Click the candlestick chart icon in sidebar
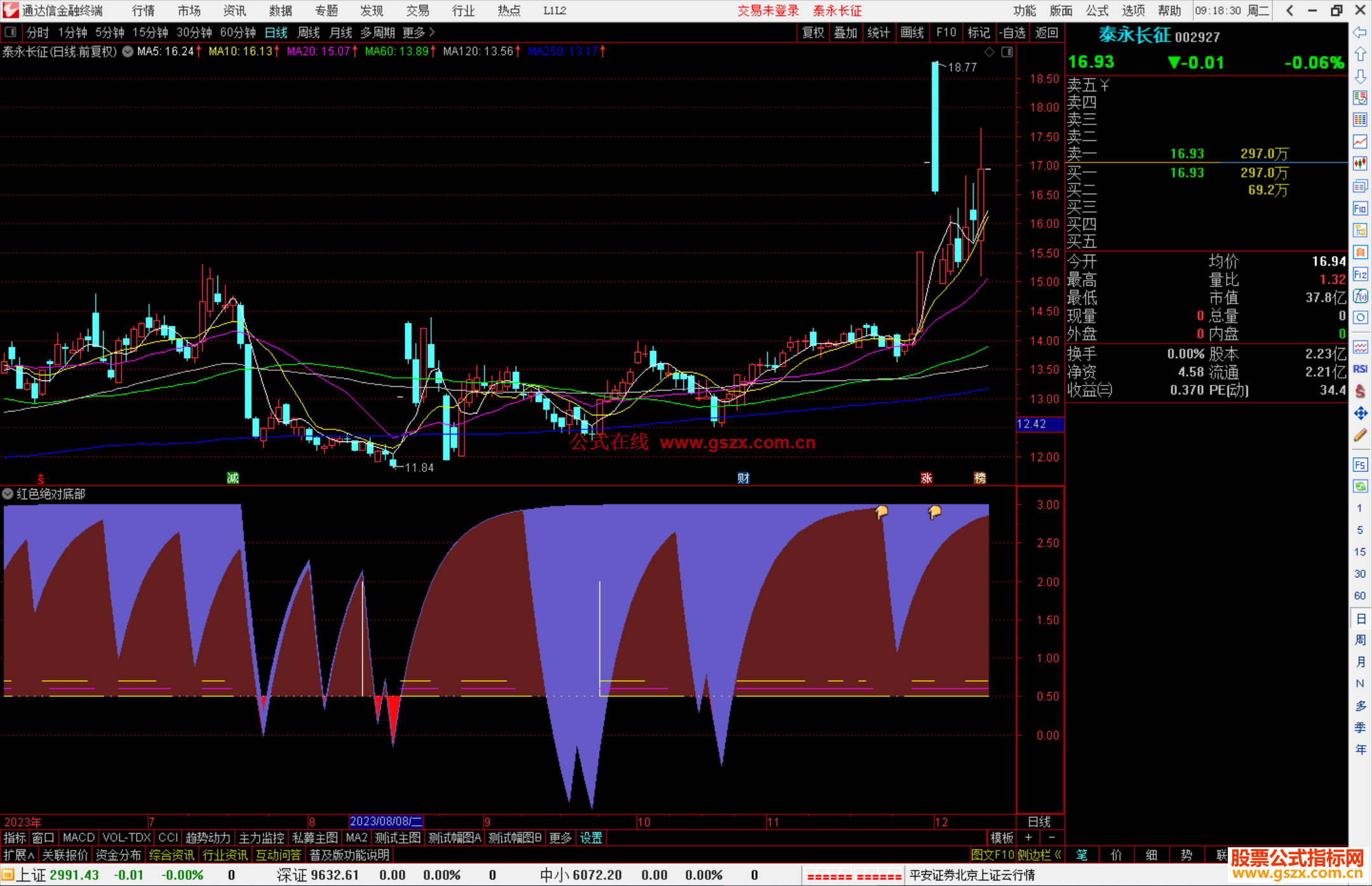This screenshot has width=1372, height=886. tap(1360, 163)
